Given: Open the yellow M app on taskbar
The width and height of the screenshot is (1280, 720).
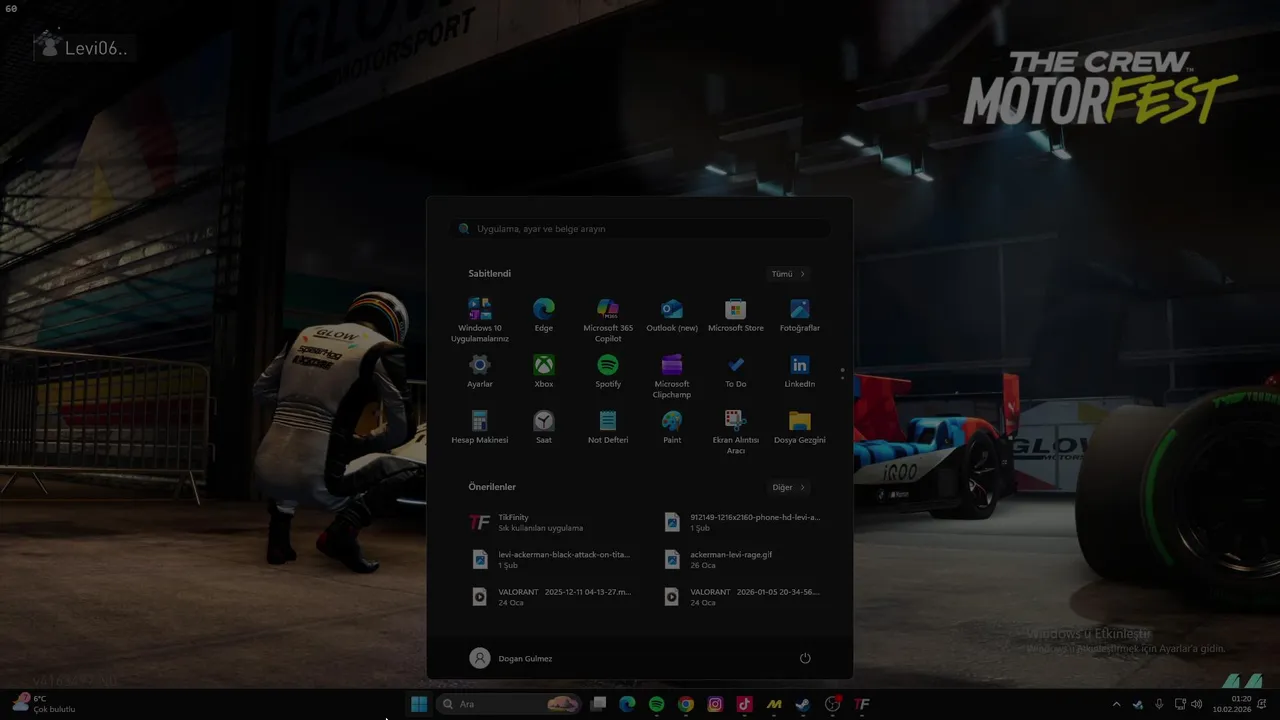Looking at the screenshot, I should (x=774, y=704).
